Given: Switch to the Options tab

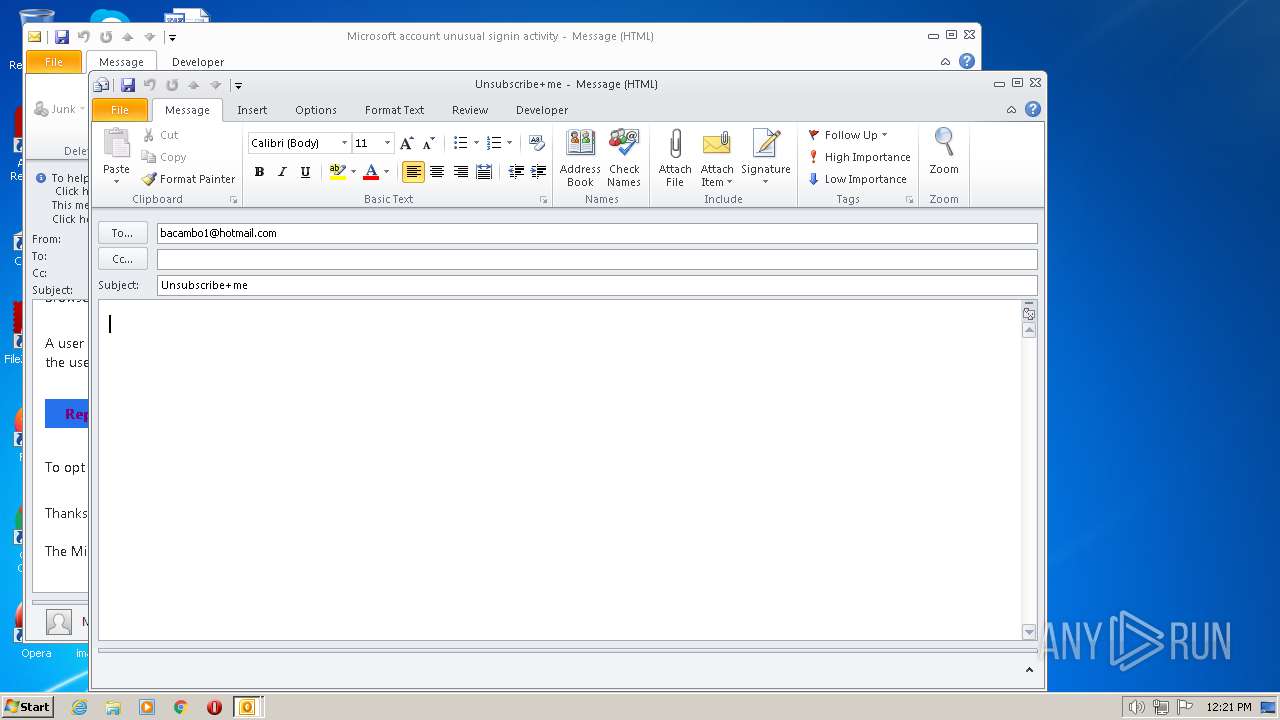Looking at the screenshot, I should [x=316, y=110].
